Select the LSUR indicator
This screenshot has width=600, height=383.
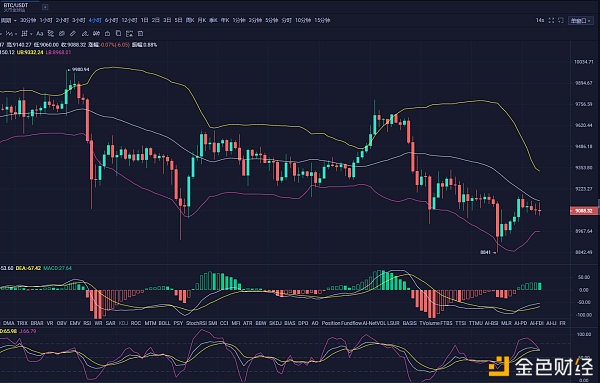(393, 323)
